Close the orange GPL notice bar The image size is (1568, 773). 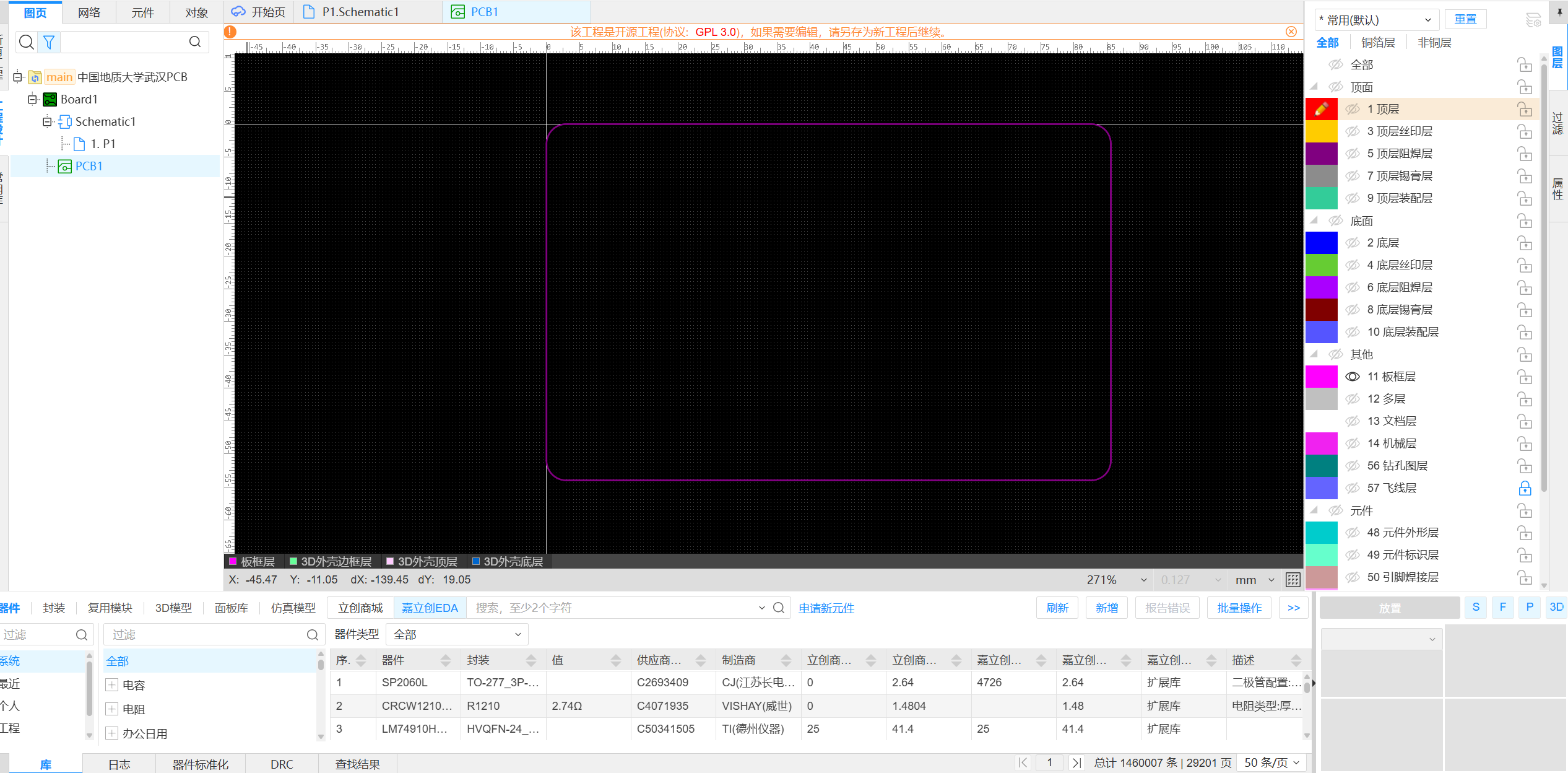click(1291, 32)
